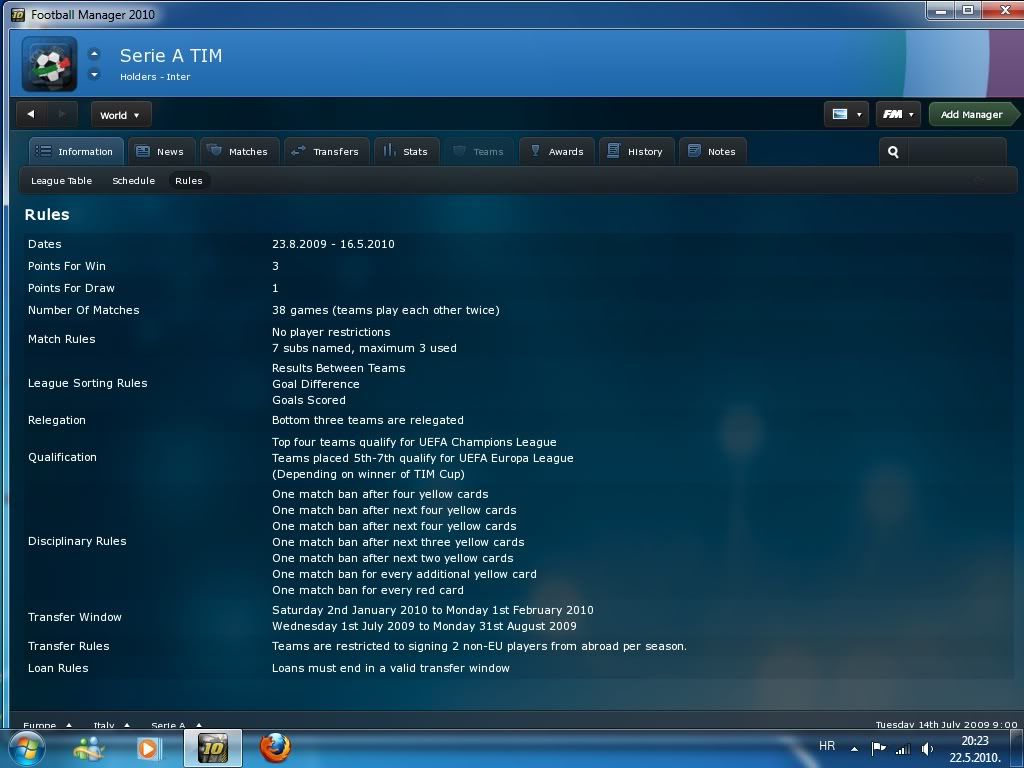
Task: Step to previous competition with up arrow
Action: [x=94, y=54]
